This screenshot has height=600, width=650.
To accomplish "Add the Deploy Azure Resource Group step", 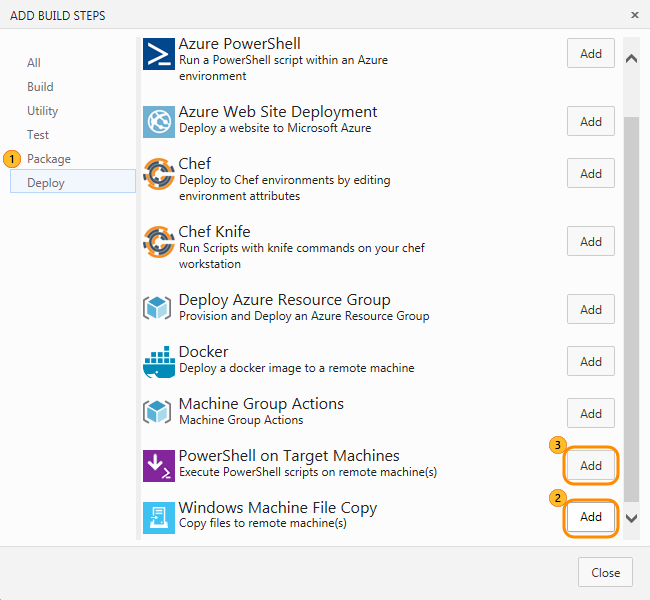I will click(591, 309).
